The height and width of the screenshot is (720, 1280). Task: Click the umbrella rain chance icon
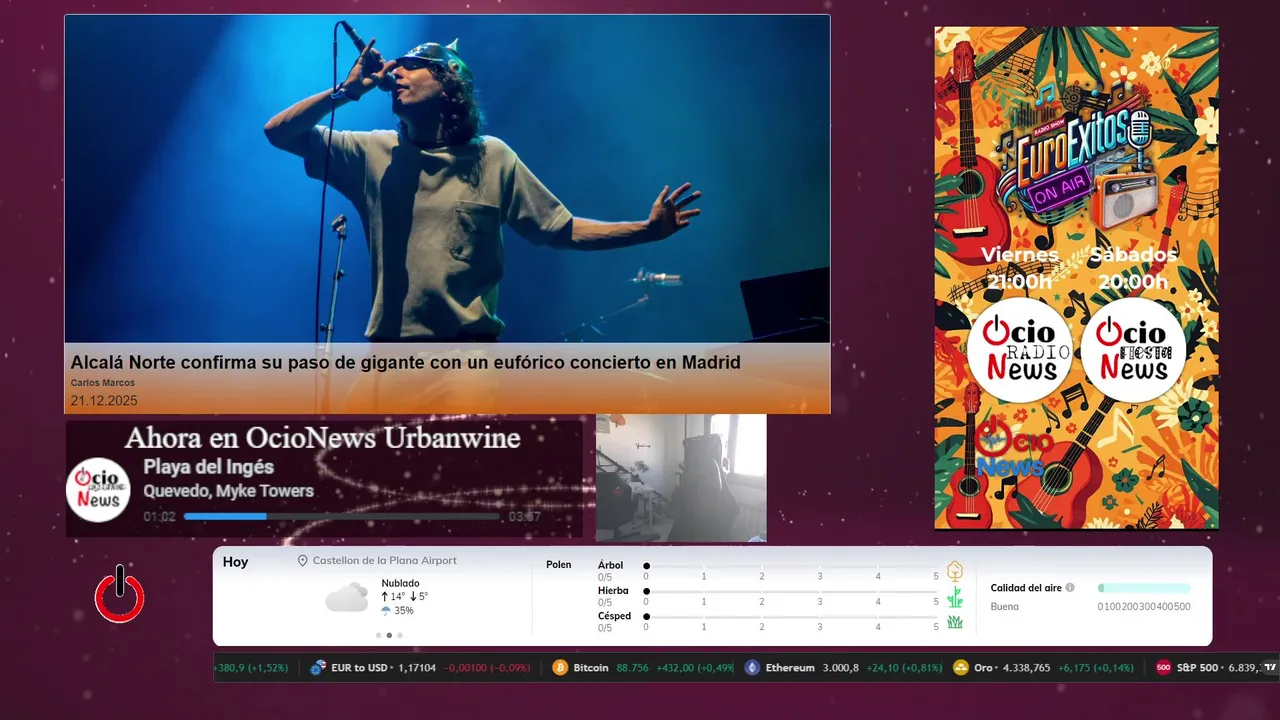click(386, 611)
